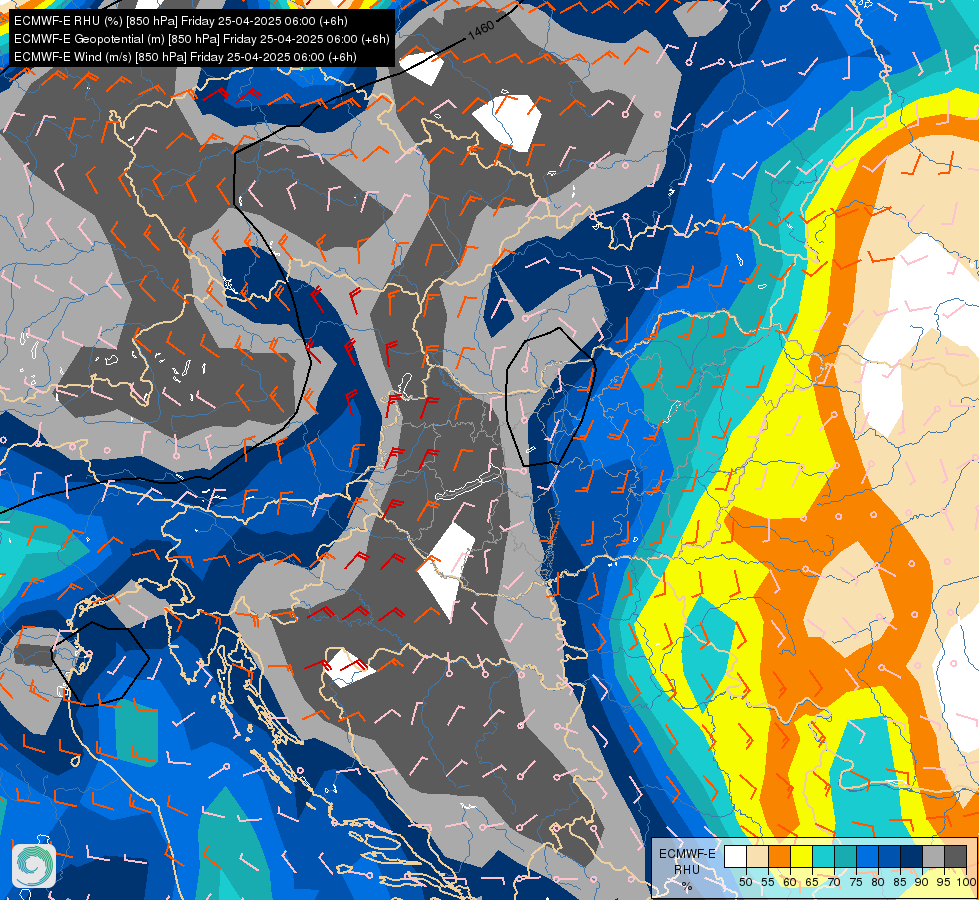Image resolution: width=979 pixels, height=900 pixels.
Task: Click the legend value 95
Action: coord(943,882)
